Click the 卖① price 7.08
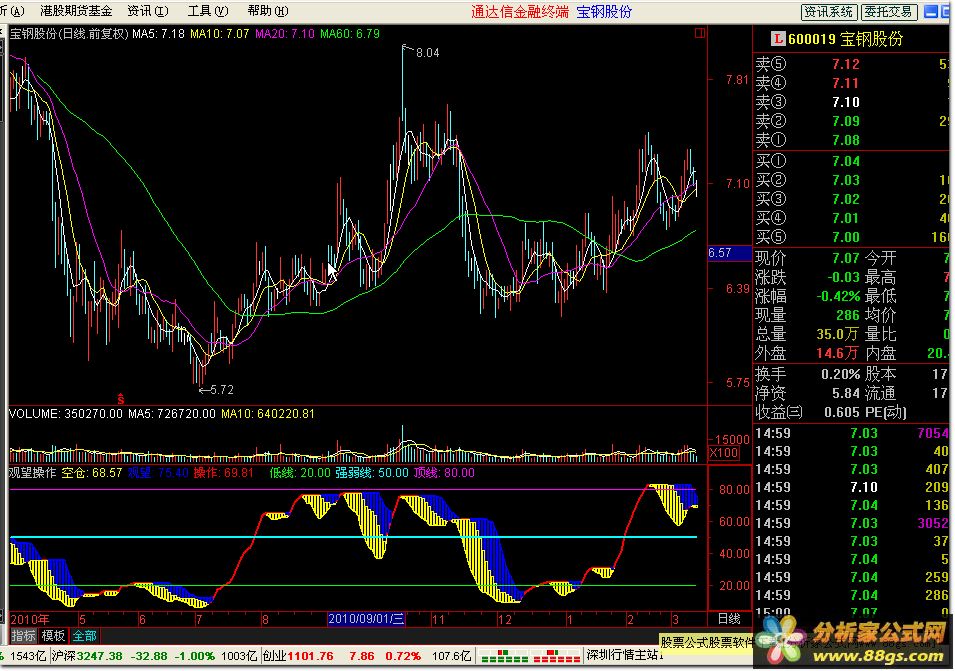Viewport: 955px width, 671px height. 846,140
